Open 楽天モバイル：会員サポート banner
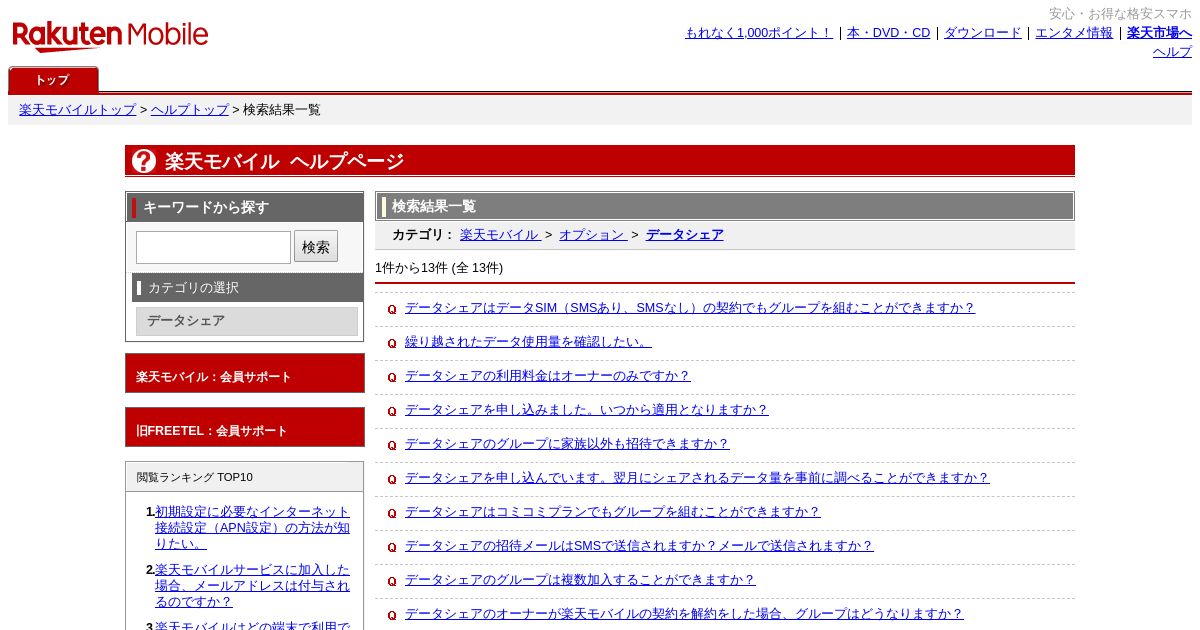Screen dimensions: 1200x630 (x=245, y=373)
